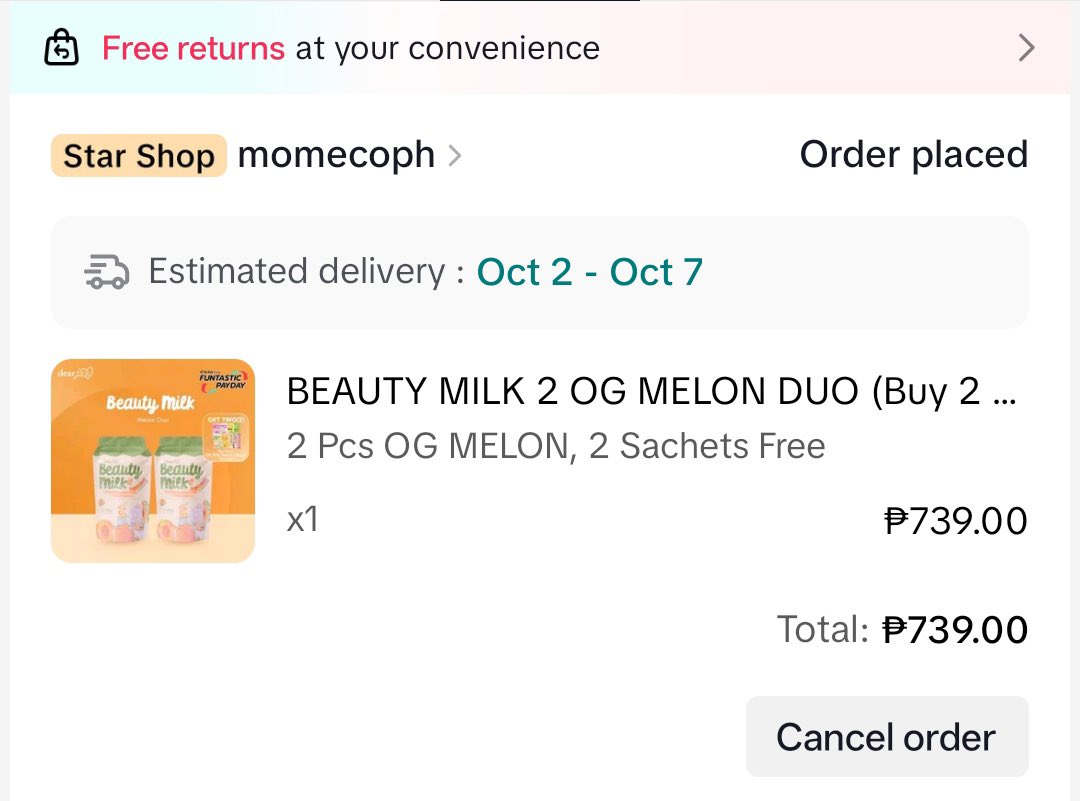Tap the delivery truck icon

point(106,272)
